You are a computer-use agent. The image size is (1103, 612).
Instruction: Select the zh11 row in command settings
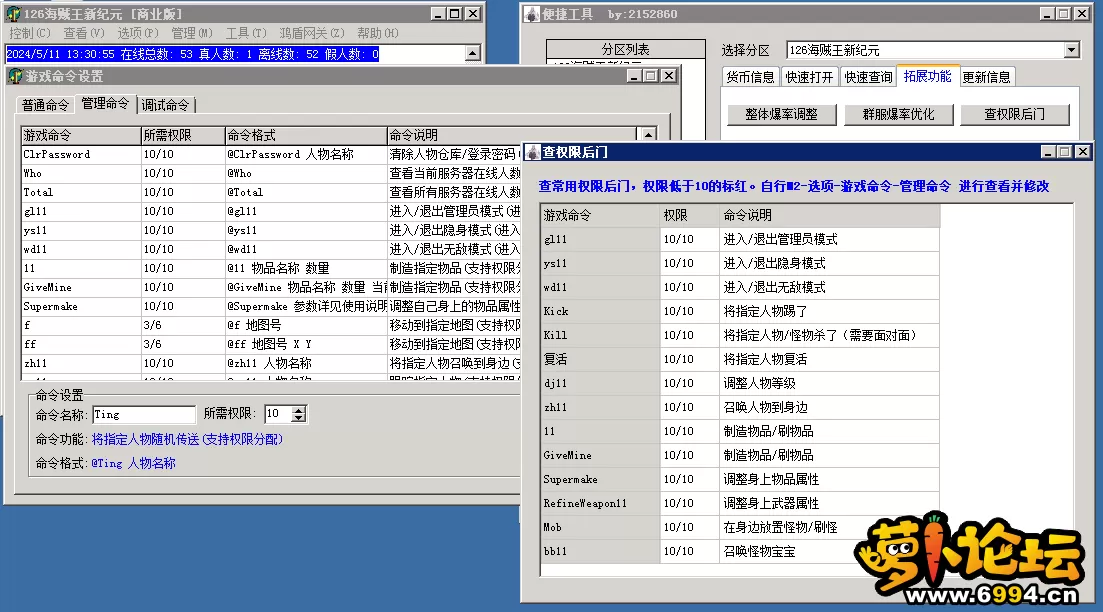pos(272,363)
